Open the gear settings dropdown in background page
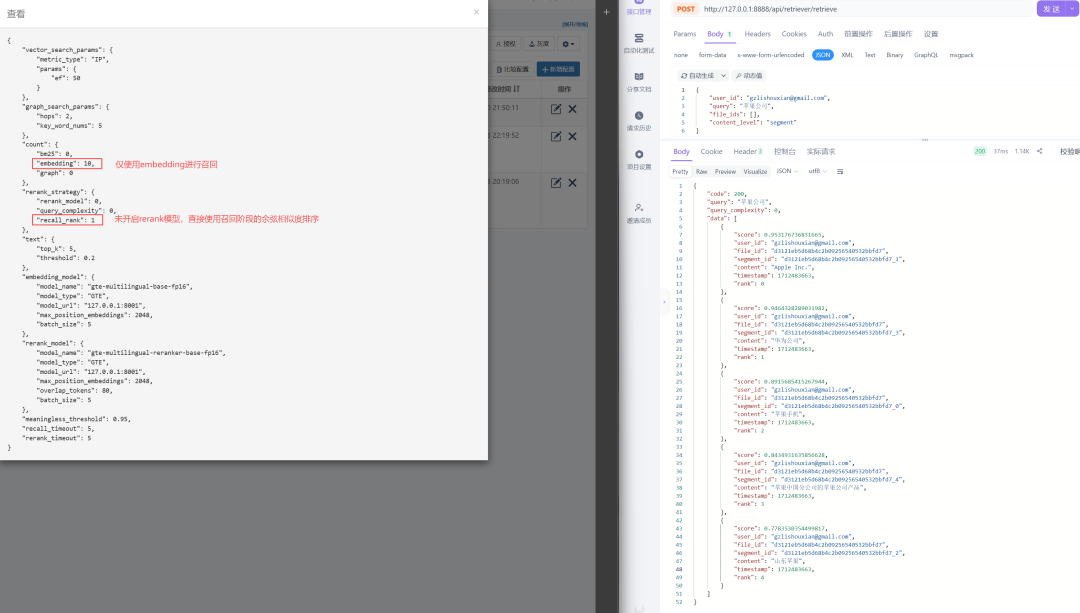This screenshot has width=1080, height=613. pos(568,44)
